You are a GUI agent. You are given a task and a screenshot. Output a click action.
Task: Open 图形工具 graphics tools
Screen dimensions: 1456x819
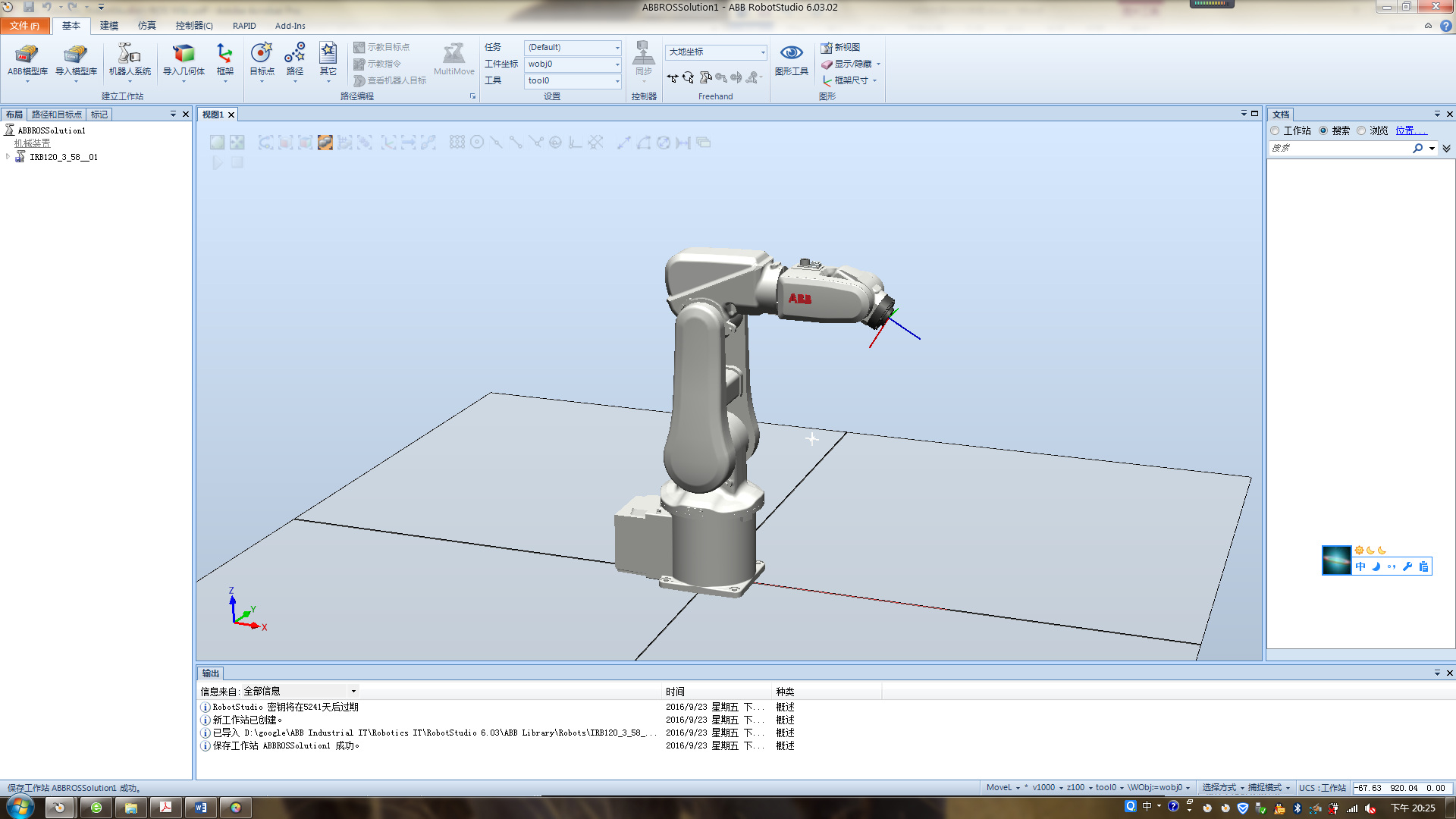[x=791, y=60]
